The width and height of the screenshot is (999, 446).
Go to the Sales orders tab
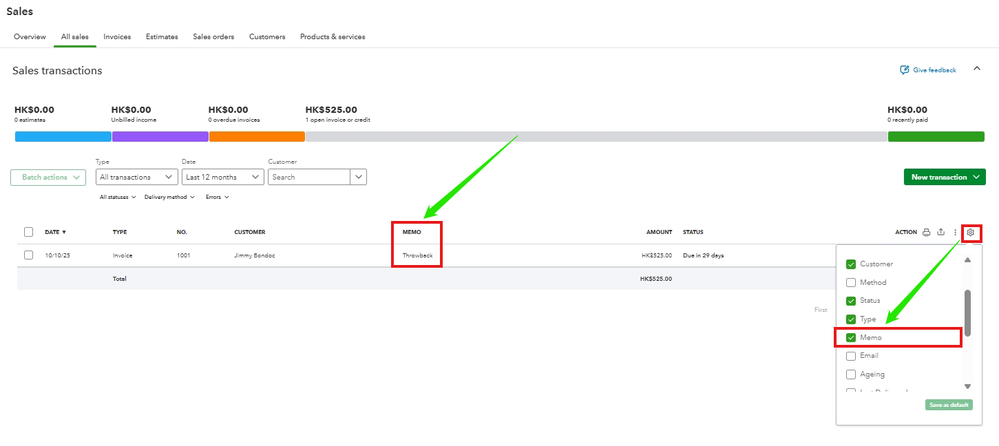tap(213, 37)
